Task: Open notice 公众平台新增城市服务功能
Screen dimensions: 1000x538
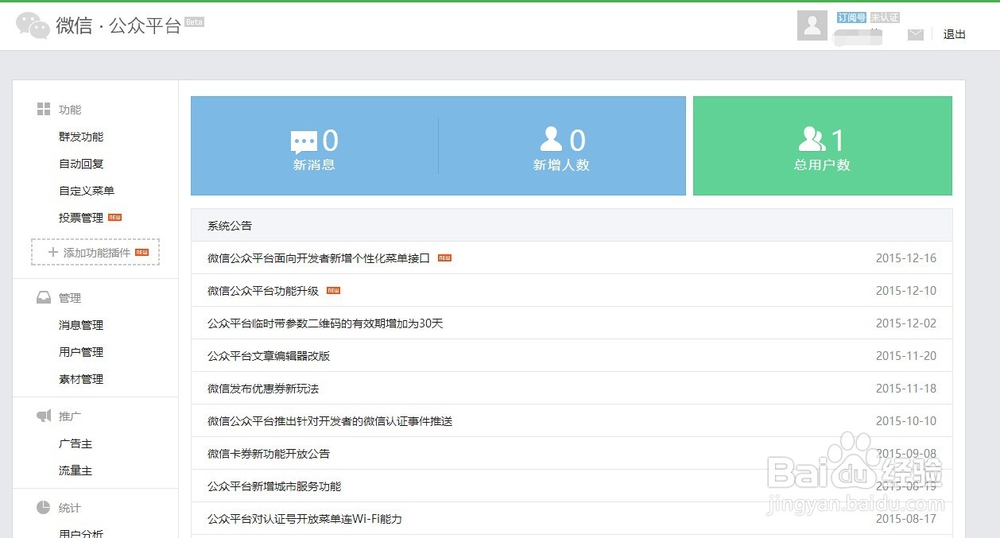Action: [x=274, y=486]
